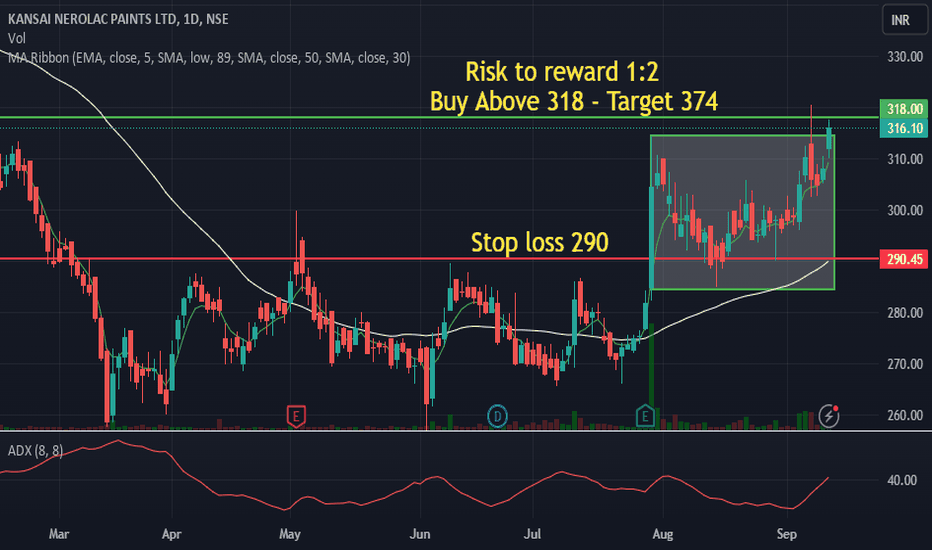932x550 pixels.
Task: Click the Mar date label
Action: [59, 534]
